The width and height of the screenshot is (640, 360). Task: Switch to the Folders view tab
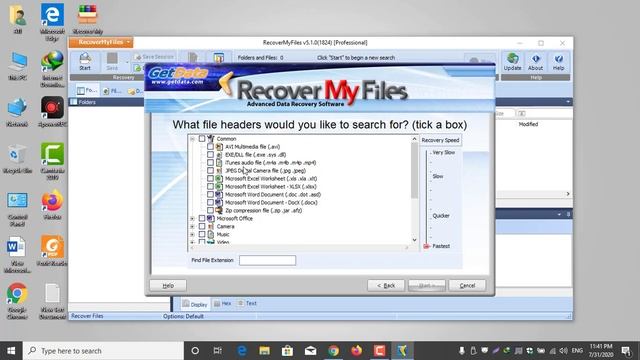click(87, 90)
